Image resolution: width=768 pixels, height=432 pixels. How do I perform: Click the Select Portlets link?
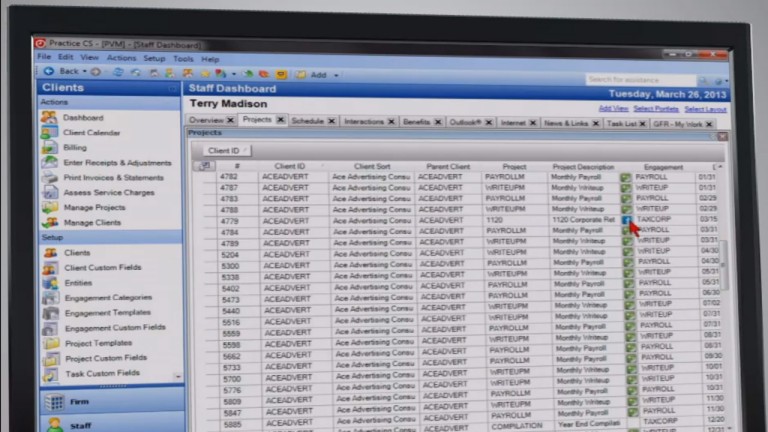[x=655, y=108]
